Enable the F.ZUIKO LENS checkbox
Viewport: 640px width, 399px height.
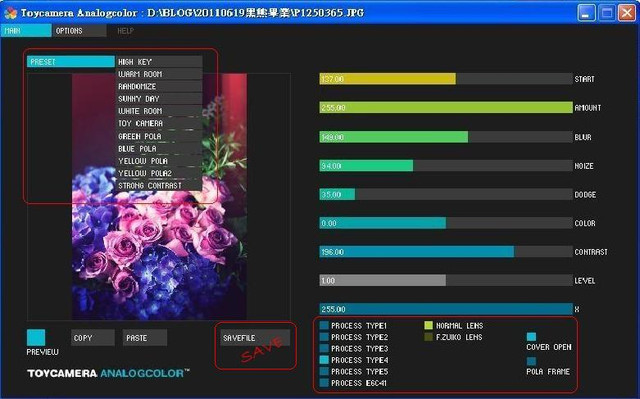[x=429, y=337]
